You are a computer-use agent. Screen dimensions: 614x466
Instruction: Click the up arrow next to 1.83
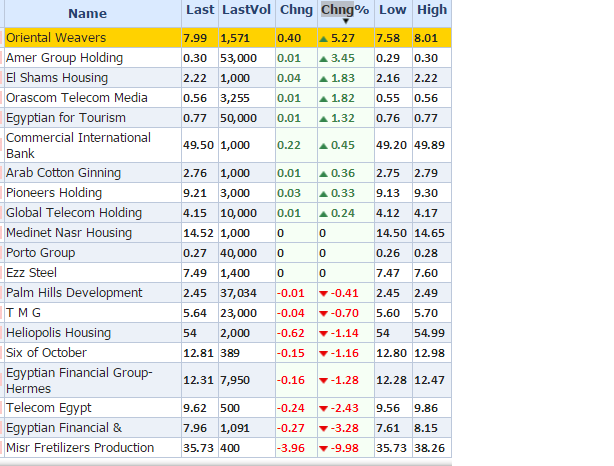[x=323, y=79]
